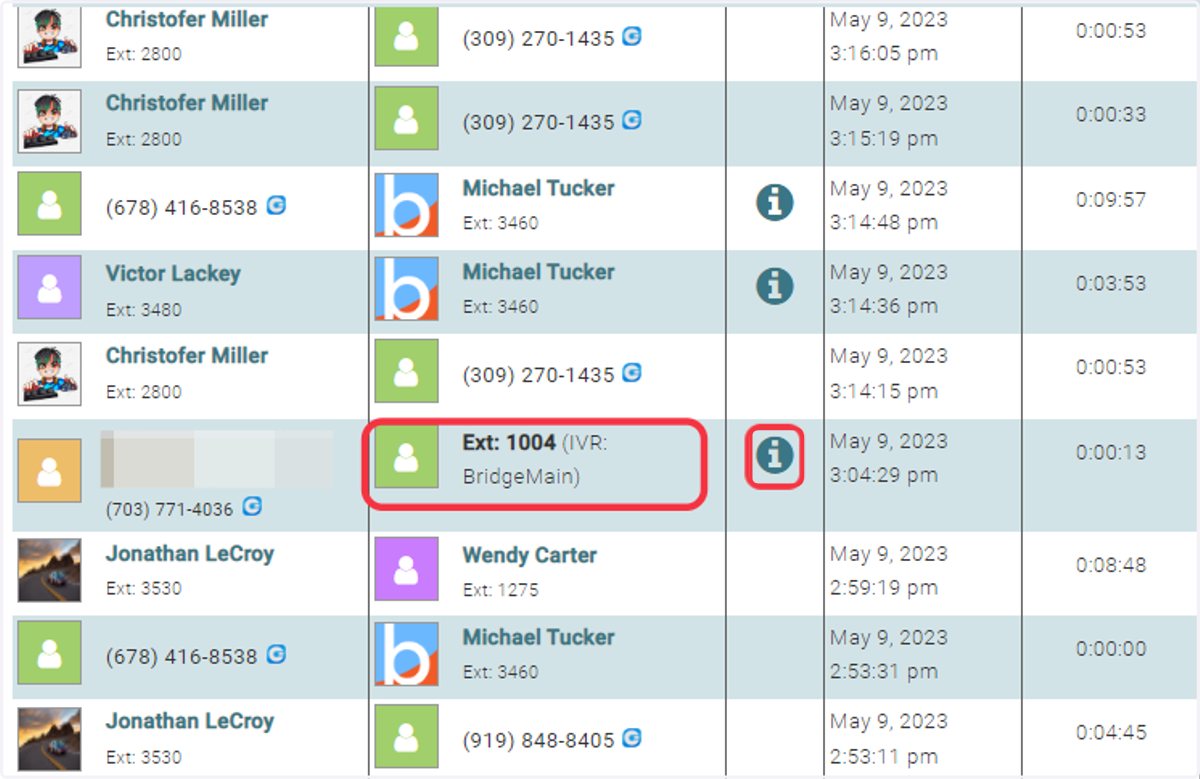Click lookup icon beside (678) 416-8538 at 2:53:31 pm
The height and width of the screenshot is (779, 1200).
(276, 655)
